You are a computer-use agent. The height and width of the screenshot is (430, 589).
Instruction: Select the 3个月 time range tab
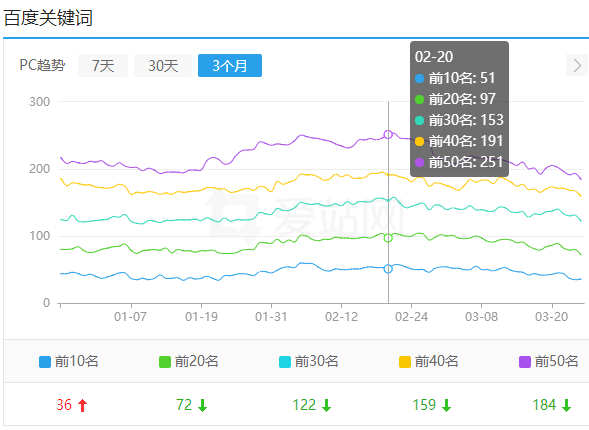click(230, 66)
